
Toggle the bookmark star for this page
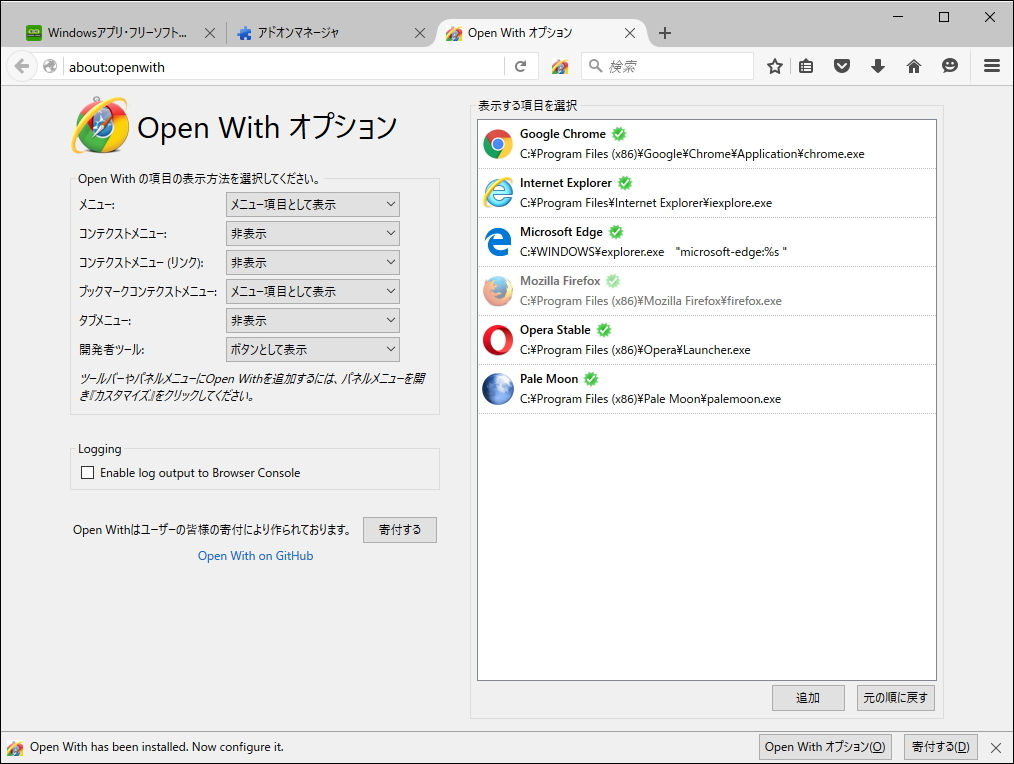pos(775,66)
